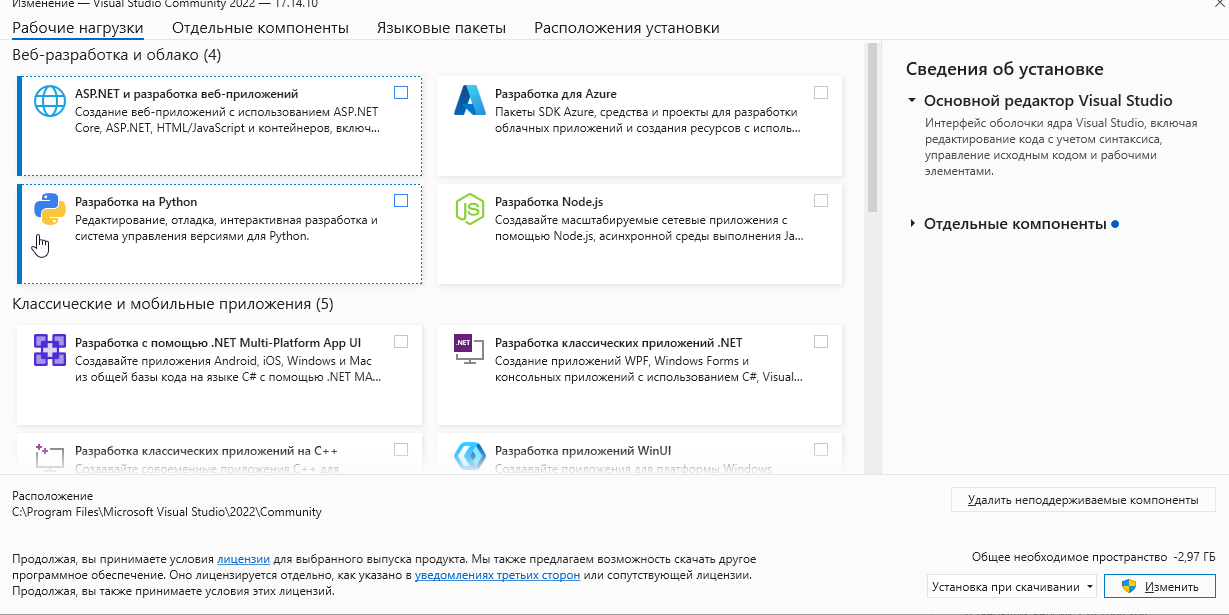The height and width of the screenshot is (615, 1229).
Task: Click the Разработка приложений WinUI title
Action: [x=581, y=450]
